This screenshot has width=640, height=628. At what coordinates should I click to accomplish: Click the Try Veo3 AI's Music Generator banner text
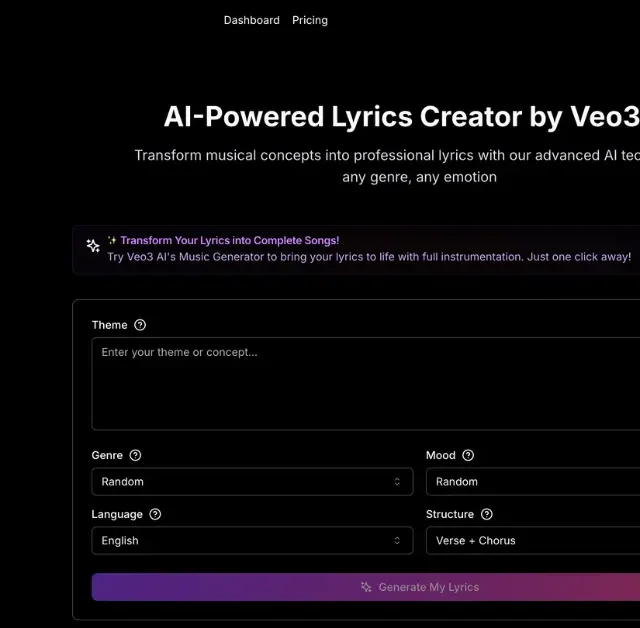pyautogui.click(x=369, y=257)
